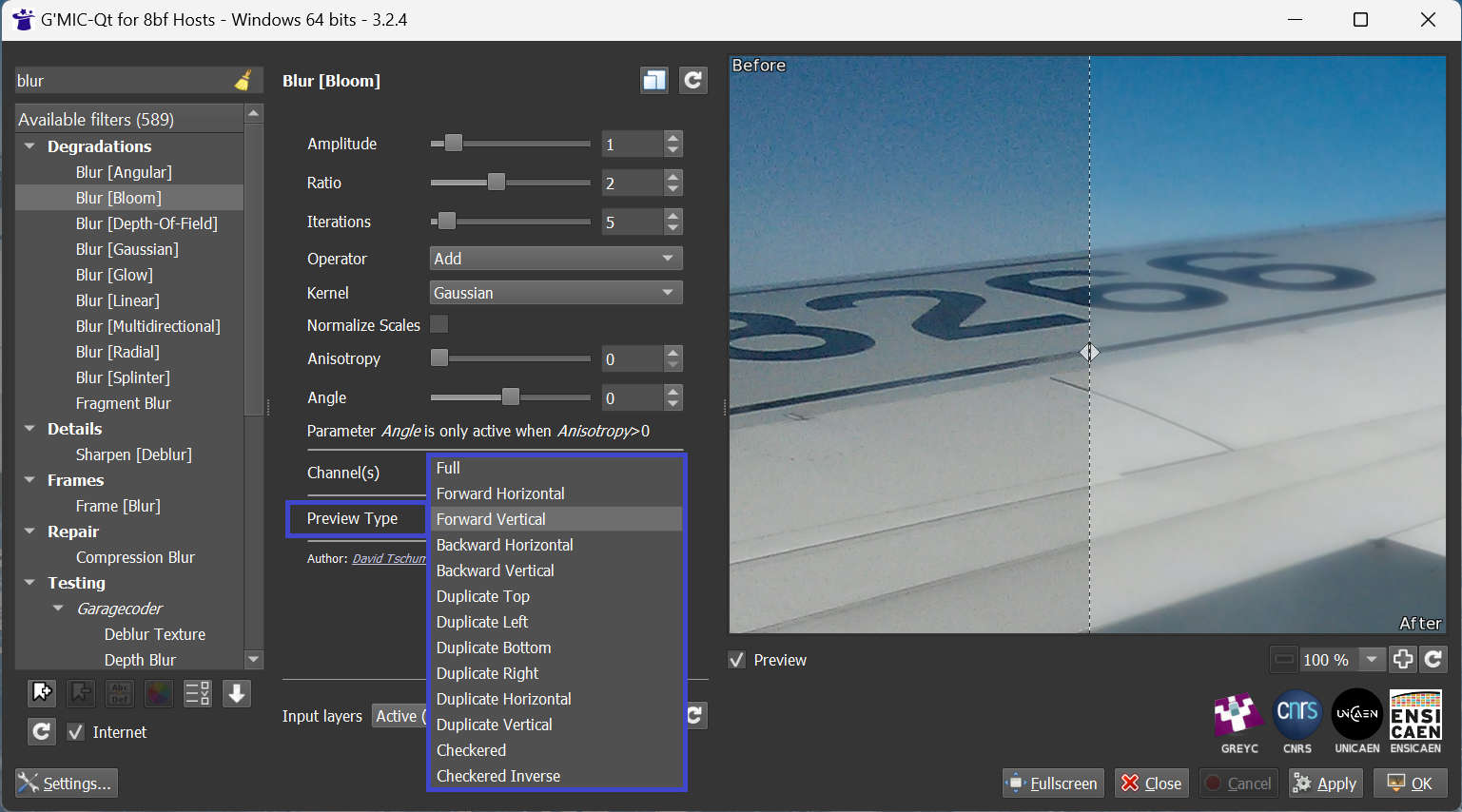The width and height of the screenshot is (1462, 812).
Task: Open the Operator dropdown showing Add
Action: click(x=556, y=259)
